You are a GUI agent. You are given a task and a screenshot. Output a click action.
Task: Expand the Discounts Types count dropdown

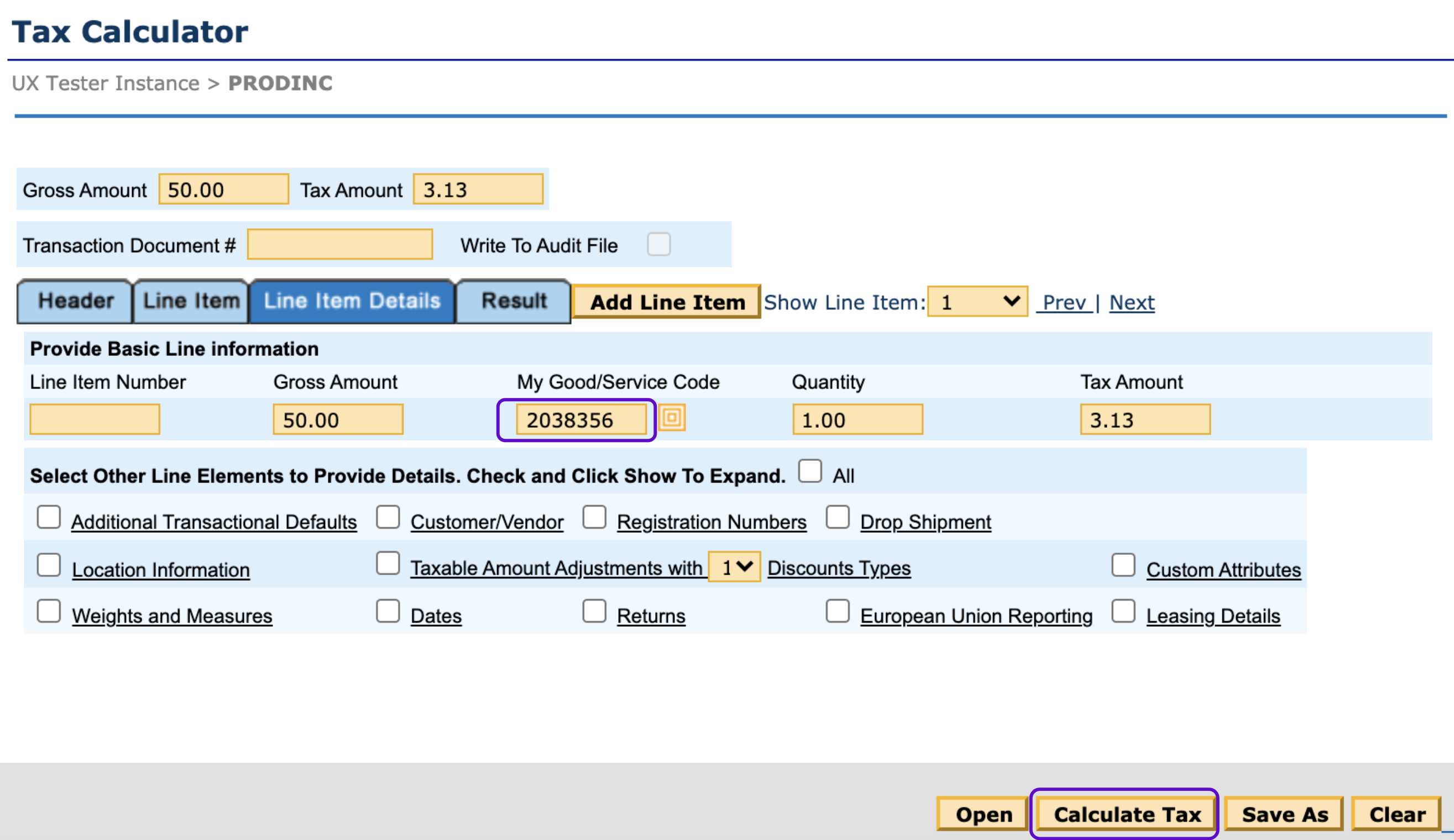tap(734, 568)
